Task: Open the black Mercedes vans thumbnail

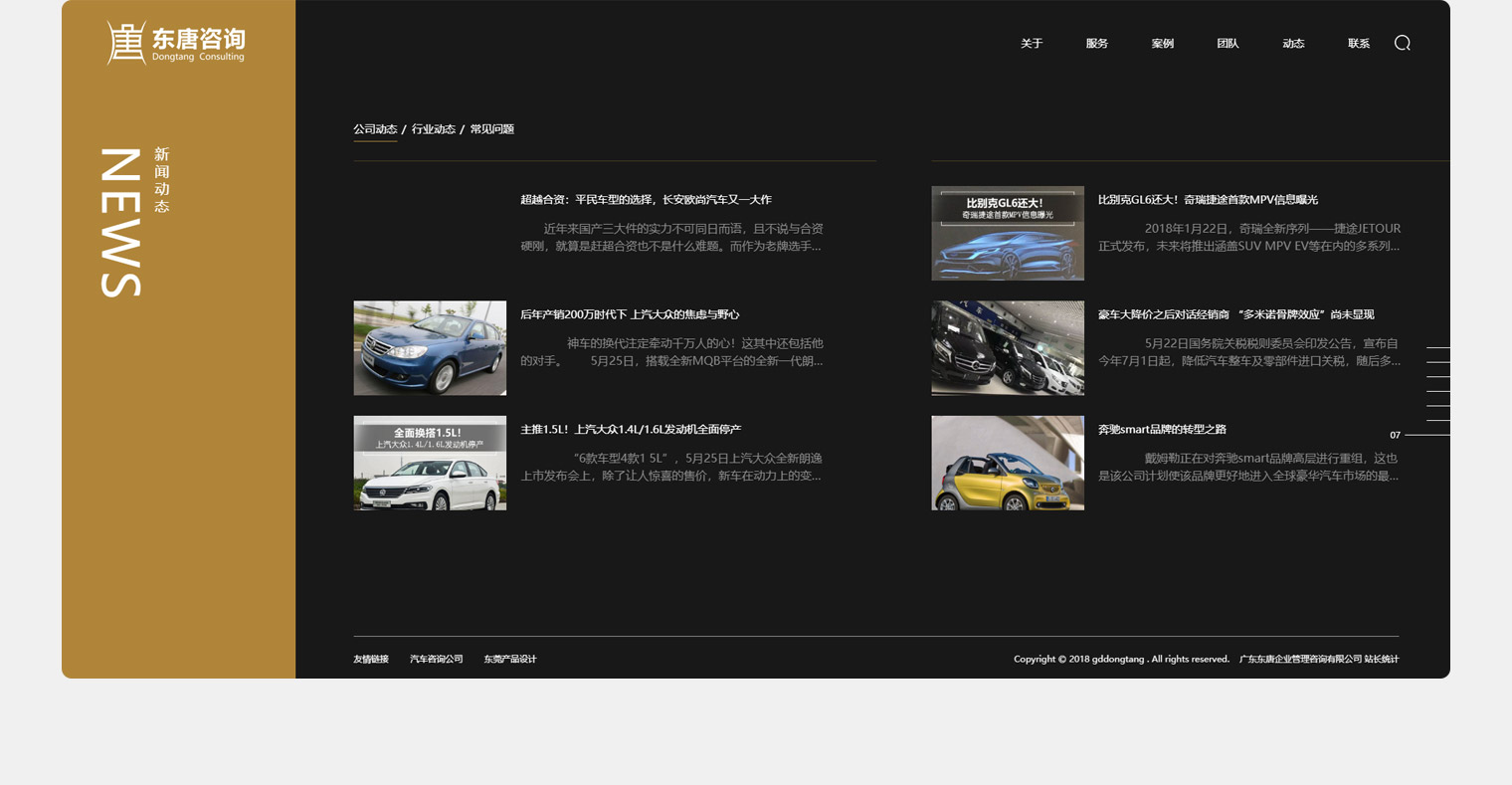Action: (1008, 348)
